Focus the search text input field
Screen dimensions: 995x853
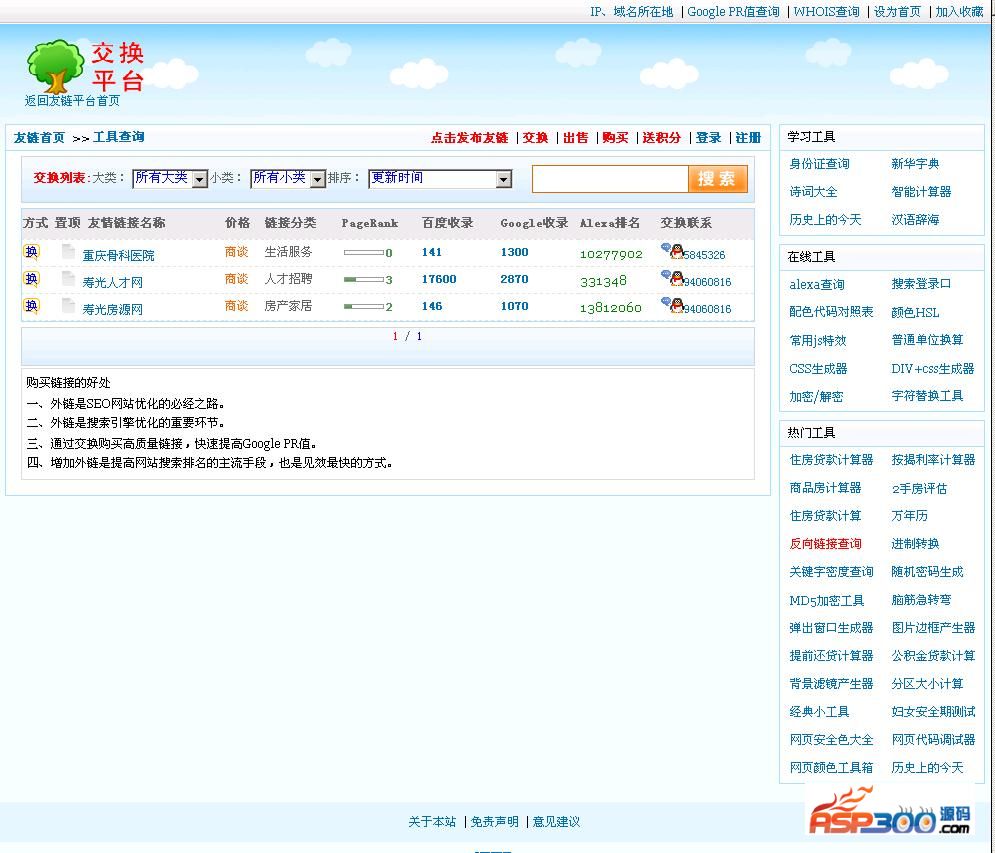tap(610, 179)
